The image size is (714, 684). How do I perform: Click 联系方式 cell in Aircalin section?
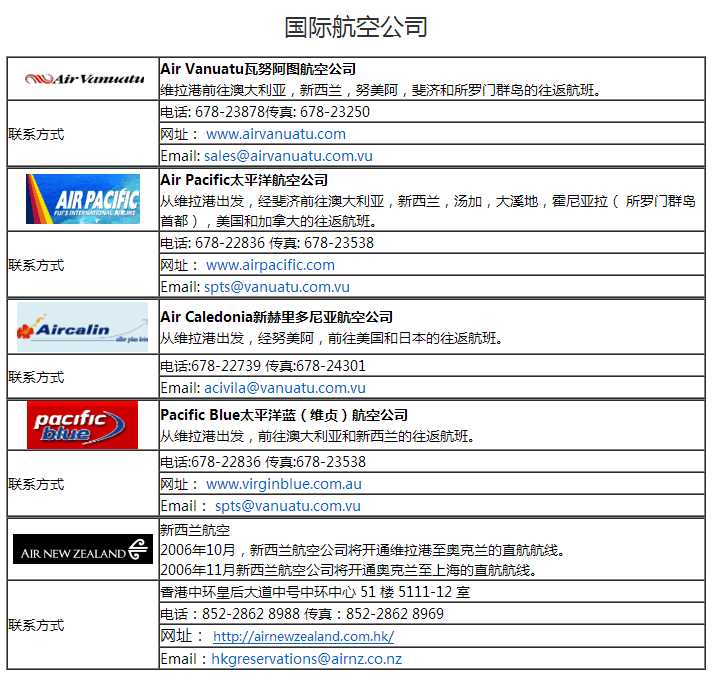[x=83, y=377]
